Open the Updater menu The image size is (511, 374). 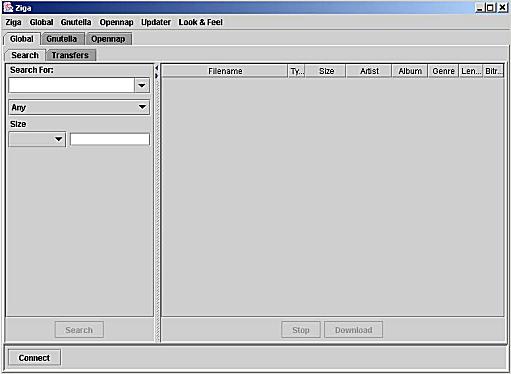pyautogui.click(x=156, y=22)
